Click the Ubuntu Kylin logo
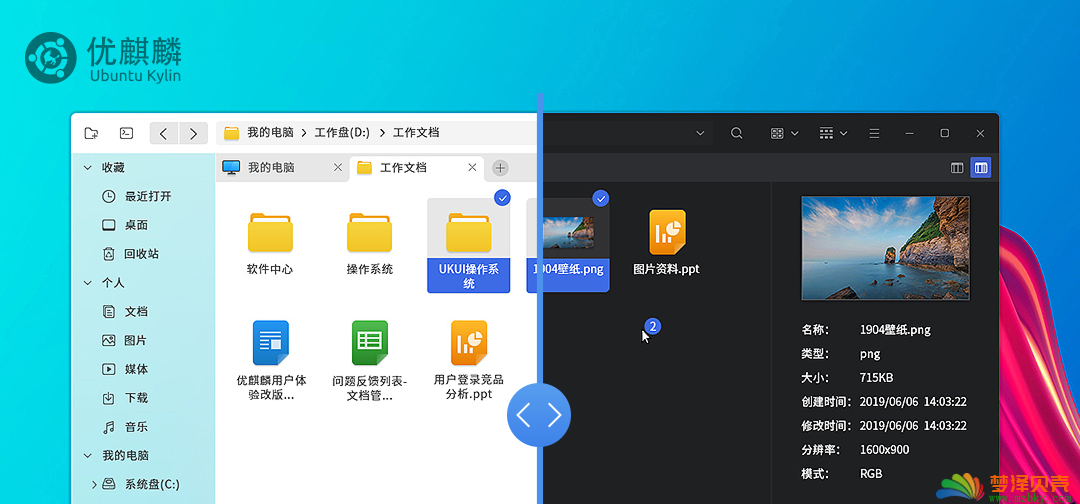The height and width of the screenshot is (504, 1080). tap(103, 58)
